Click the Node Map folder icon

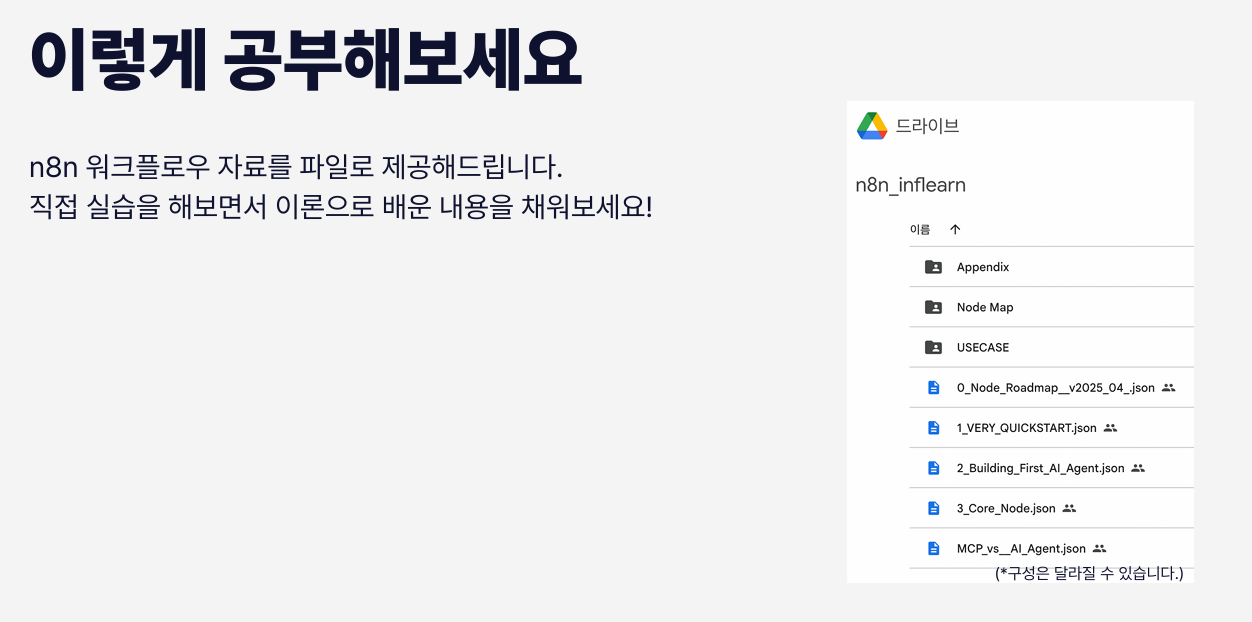[933, 307]
